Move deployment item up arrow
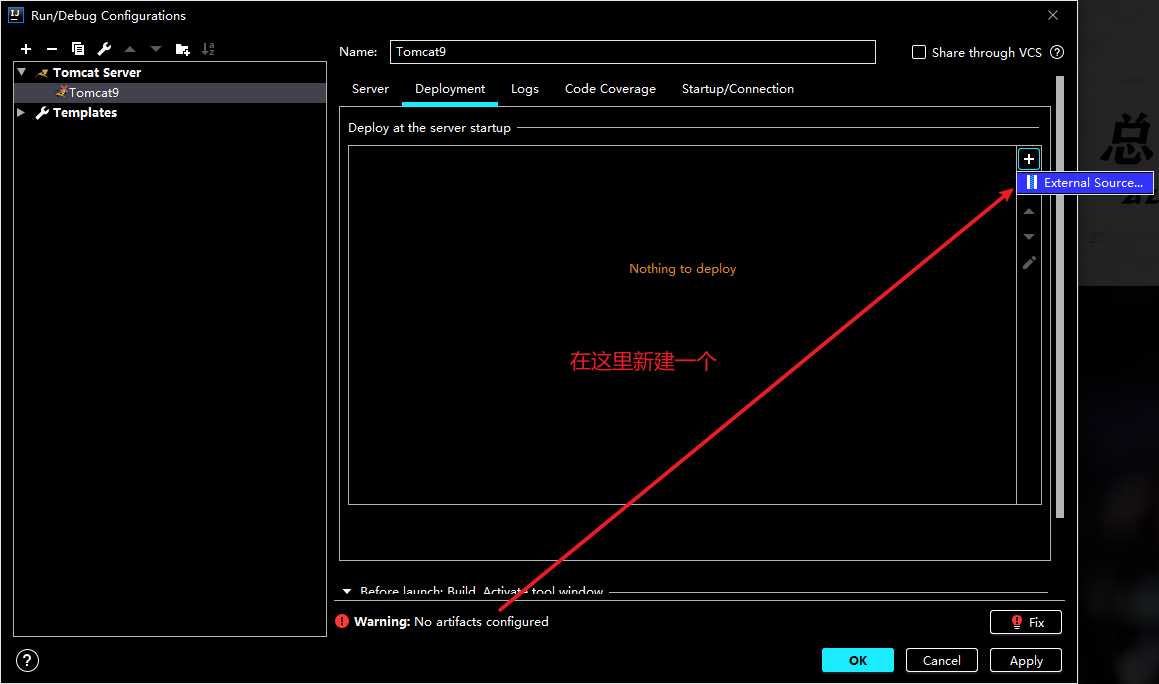The width and height of the screenshot is (1159, 684). tap(1029, 211)
